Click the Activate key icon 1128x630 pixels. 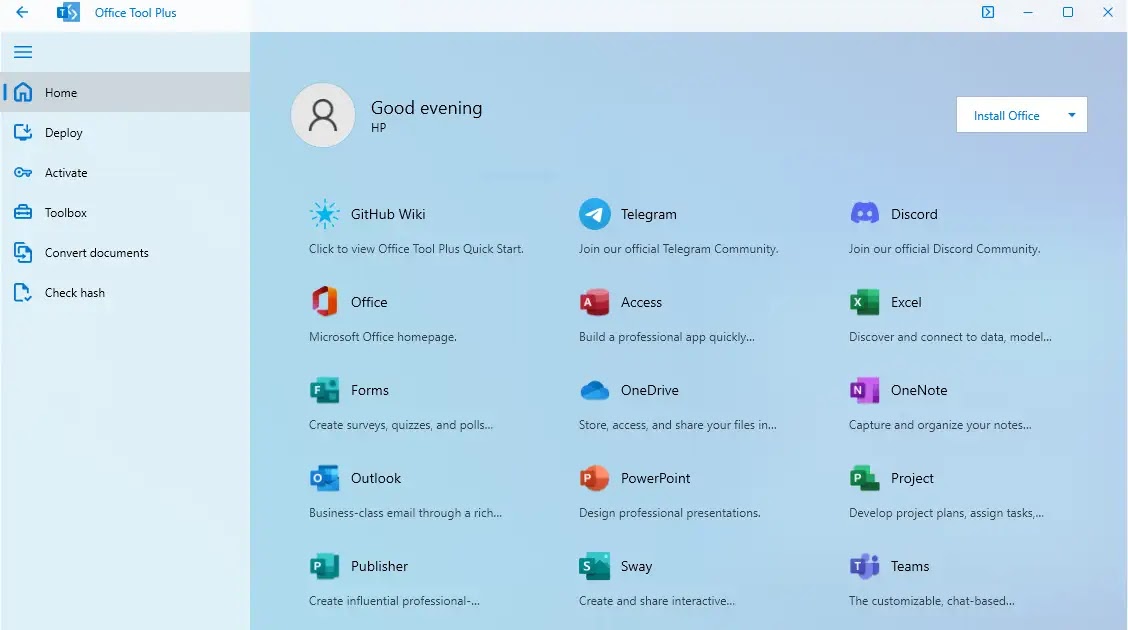point(23,173)
